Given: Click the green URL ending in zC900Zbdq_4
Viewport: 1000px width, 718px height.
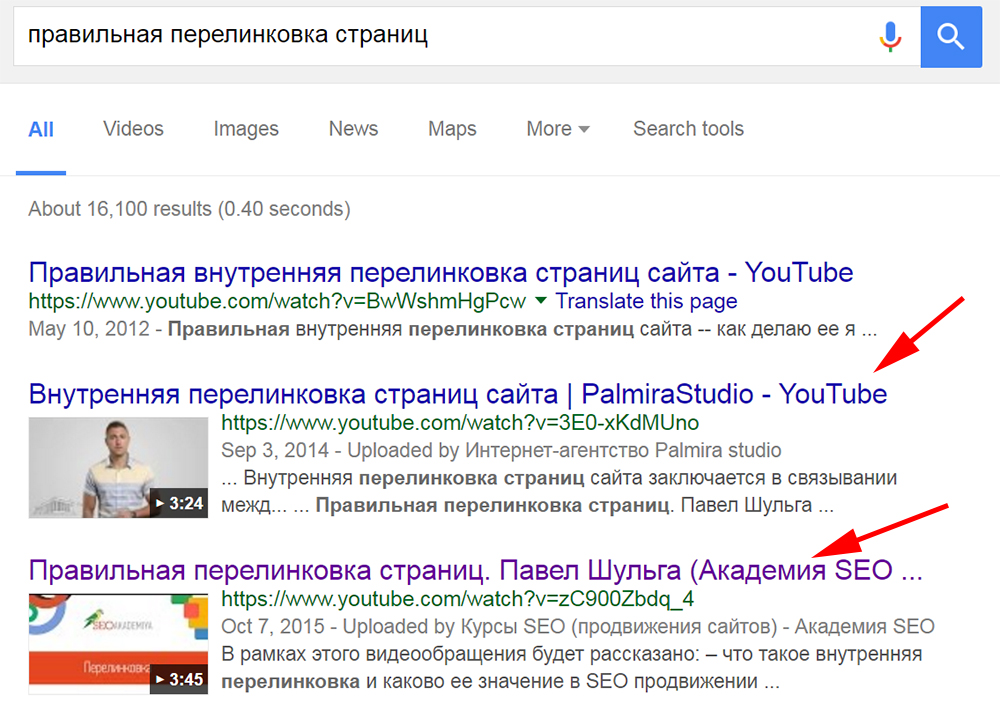Looking at the screenshot, I should pos(457,599).
